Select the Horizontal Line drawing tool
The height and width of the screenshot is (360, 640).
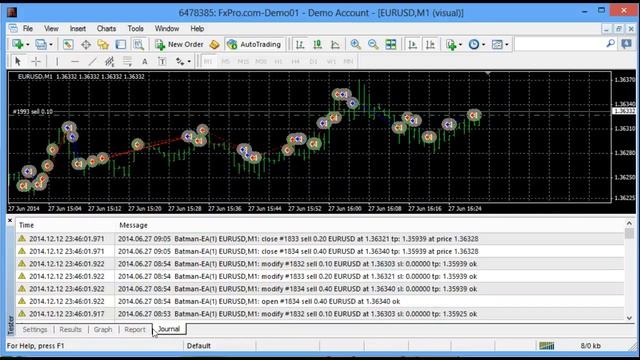pyautogui.click(x=75, y=61)
